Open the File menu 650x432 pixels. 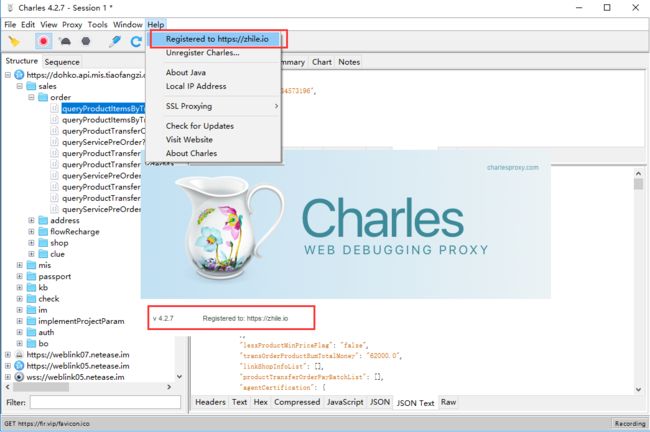[10, 24]
